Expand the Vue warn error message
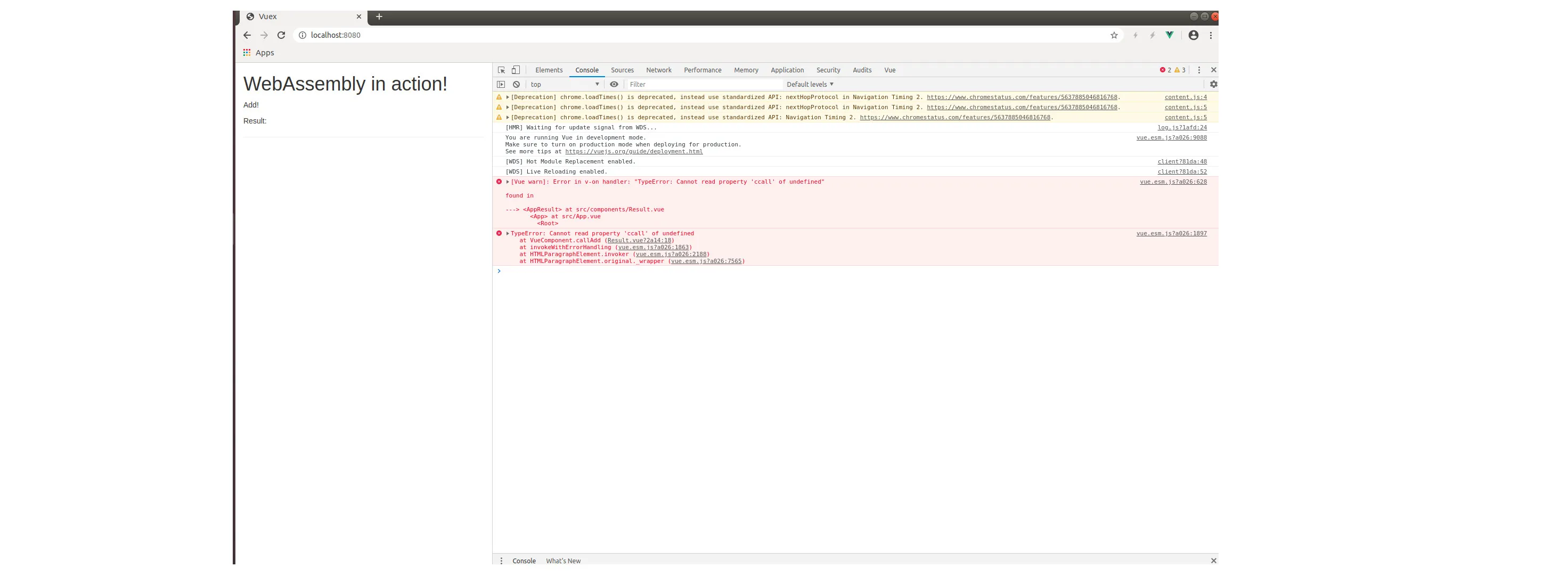 (508, 182)
